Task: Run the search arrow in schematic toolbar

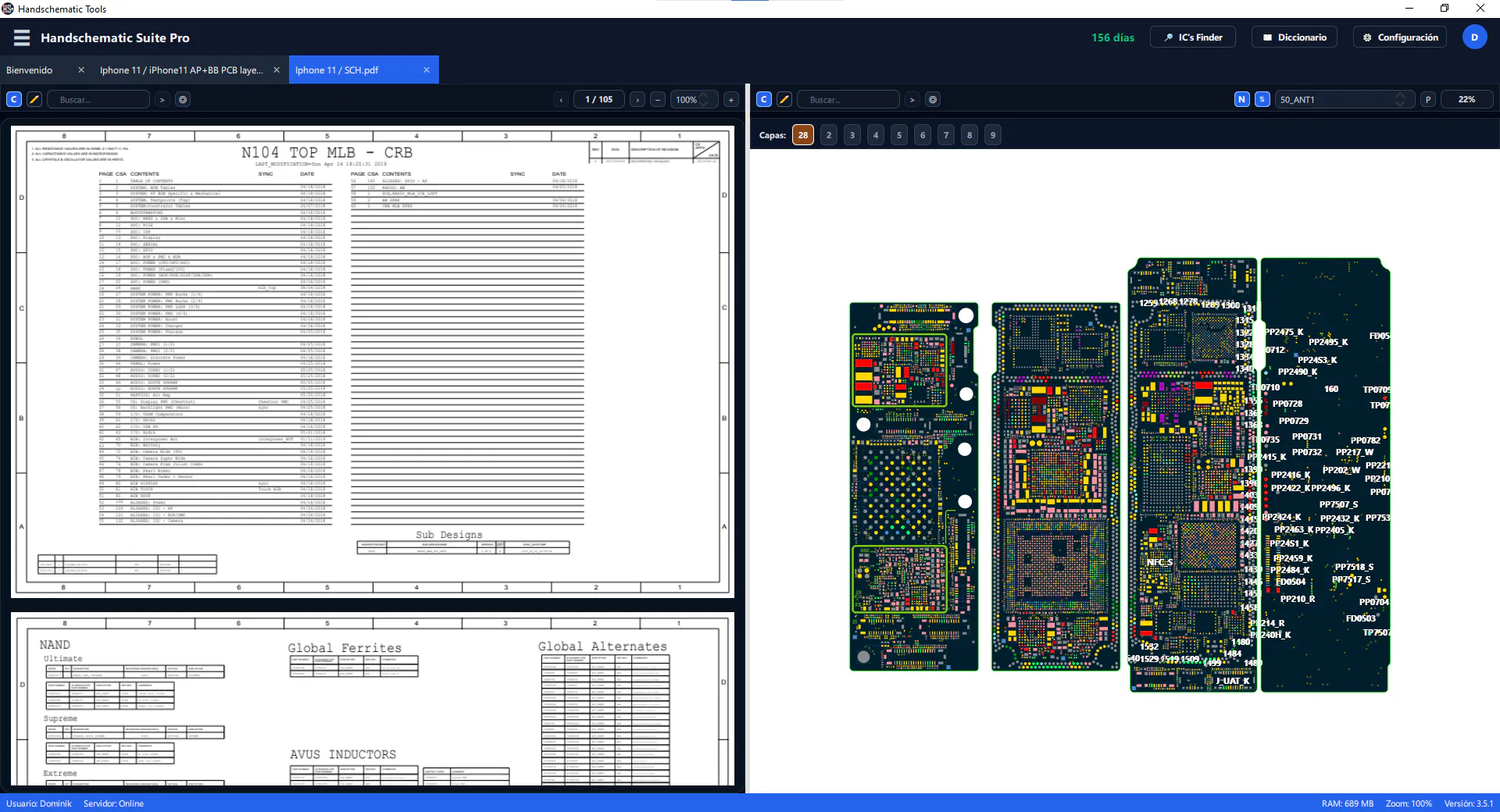Action: point(162,99)
